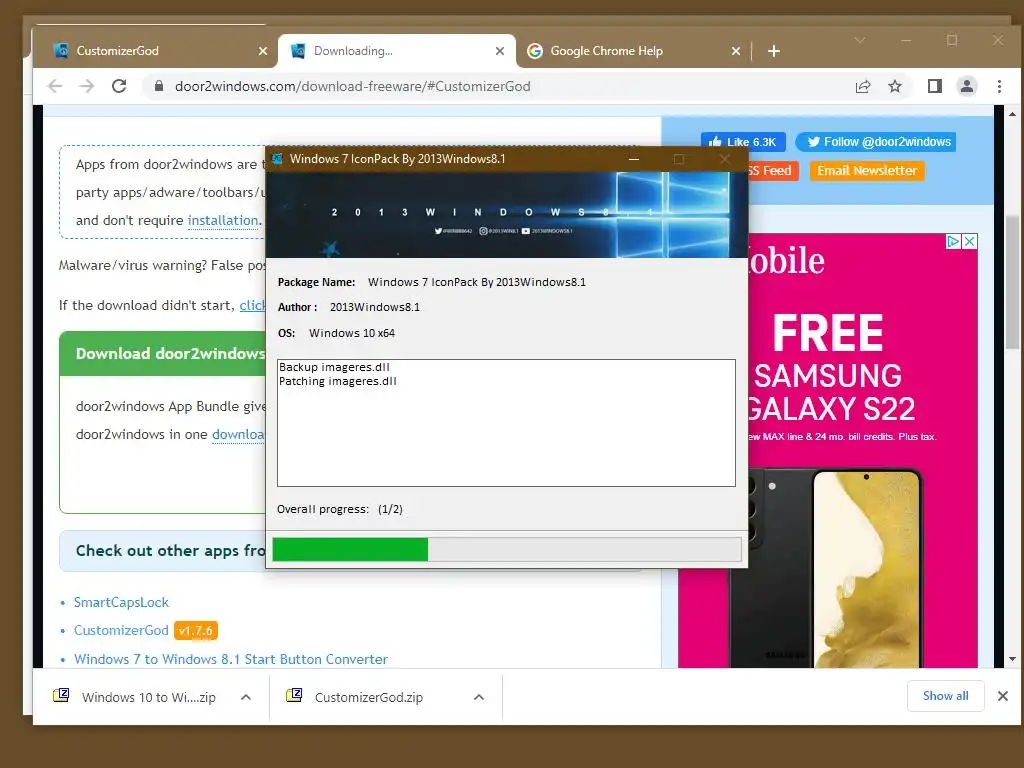Screen dimensions: 1024x768
Task: Follow the 'installation' link
Action: pyautogui.click(x=223, y=220)
